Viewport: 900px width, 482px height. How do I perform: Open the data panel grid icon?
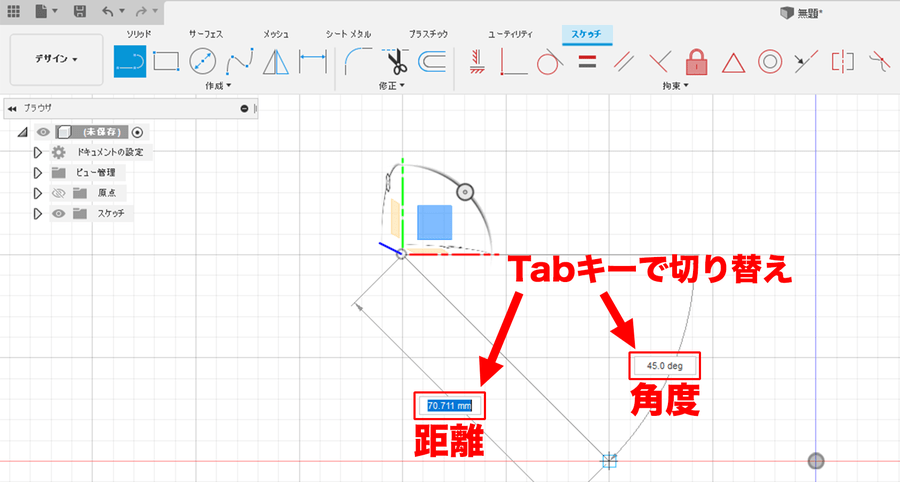13,11
